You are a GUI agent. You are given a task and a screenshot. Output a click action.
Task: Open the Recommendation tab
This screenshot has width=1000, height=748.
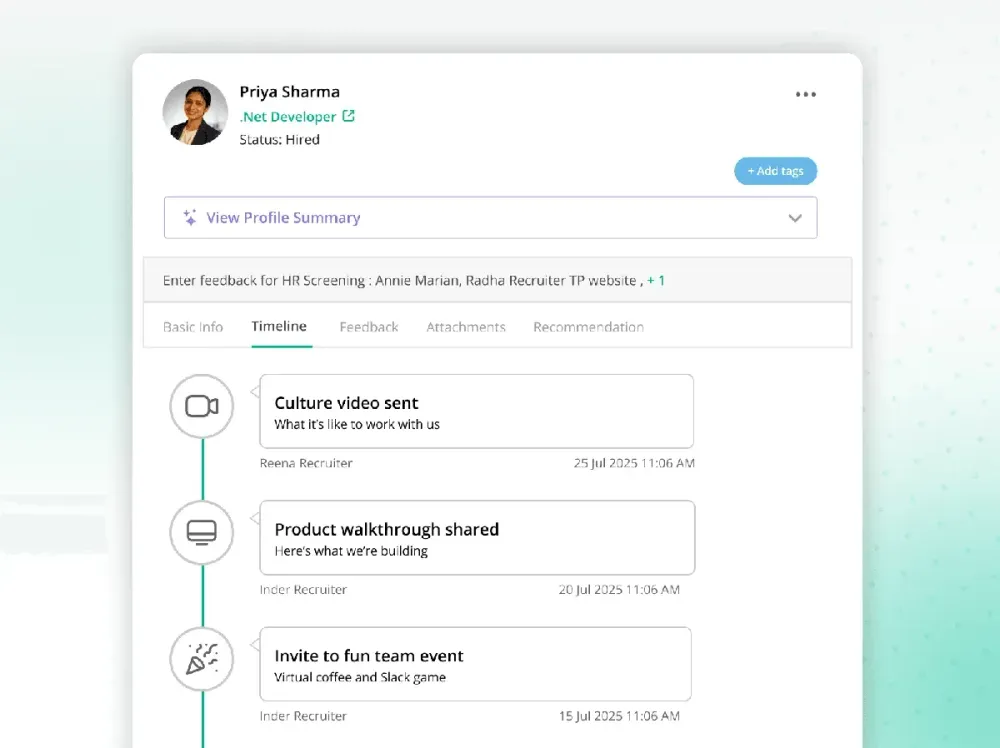tap(588, 327)
